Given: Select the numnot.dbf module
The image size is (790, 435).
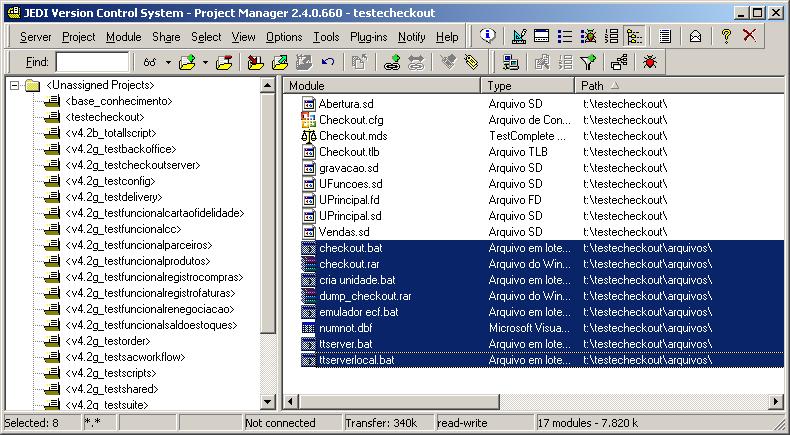Looking at the screenshot, I should [346, 328].
